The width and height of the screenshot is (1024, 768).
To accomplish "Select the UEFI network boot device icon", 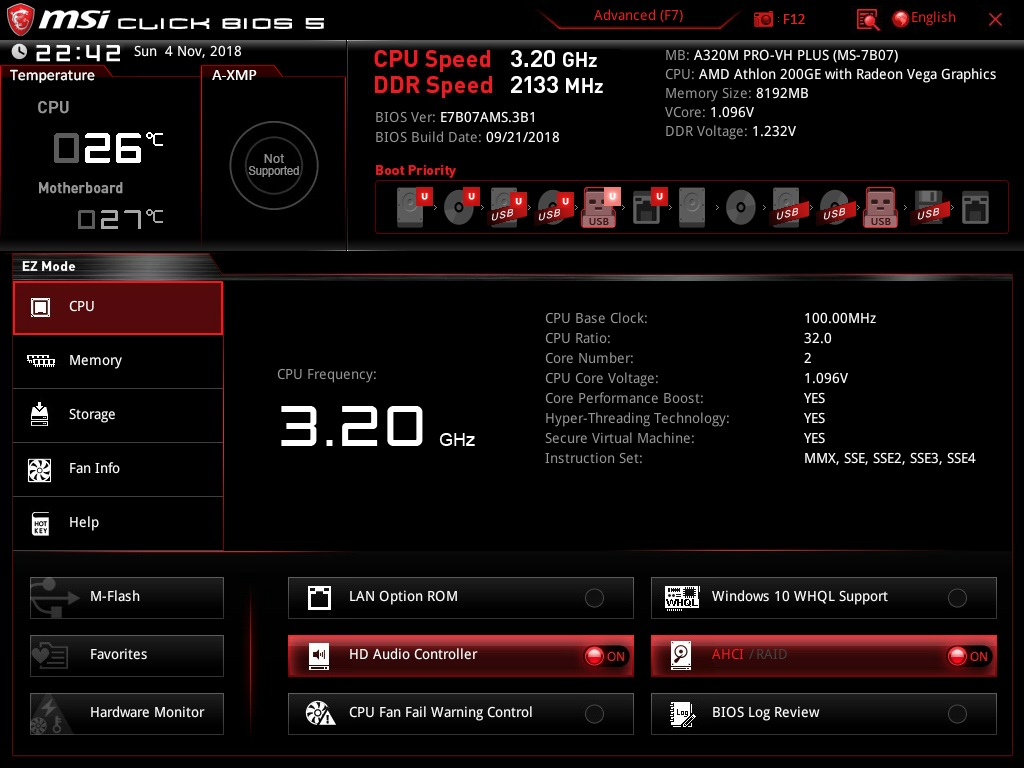I will (x=649, y=207).
